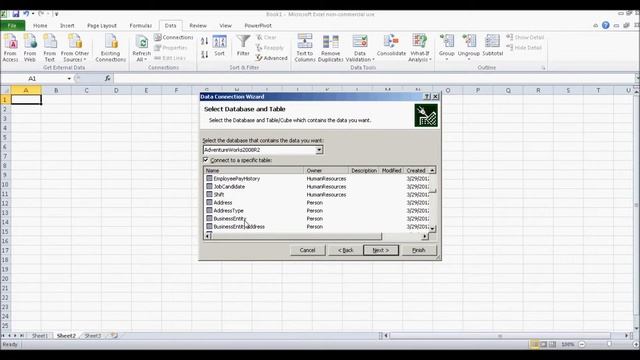Click Advanced filter option
The width and height of the screenshot is (640, 360).
[272, 58]
